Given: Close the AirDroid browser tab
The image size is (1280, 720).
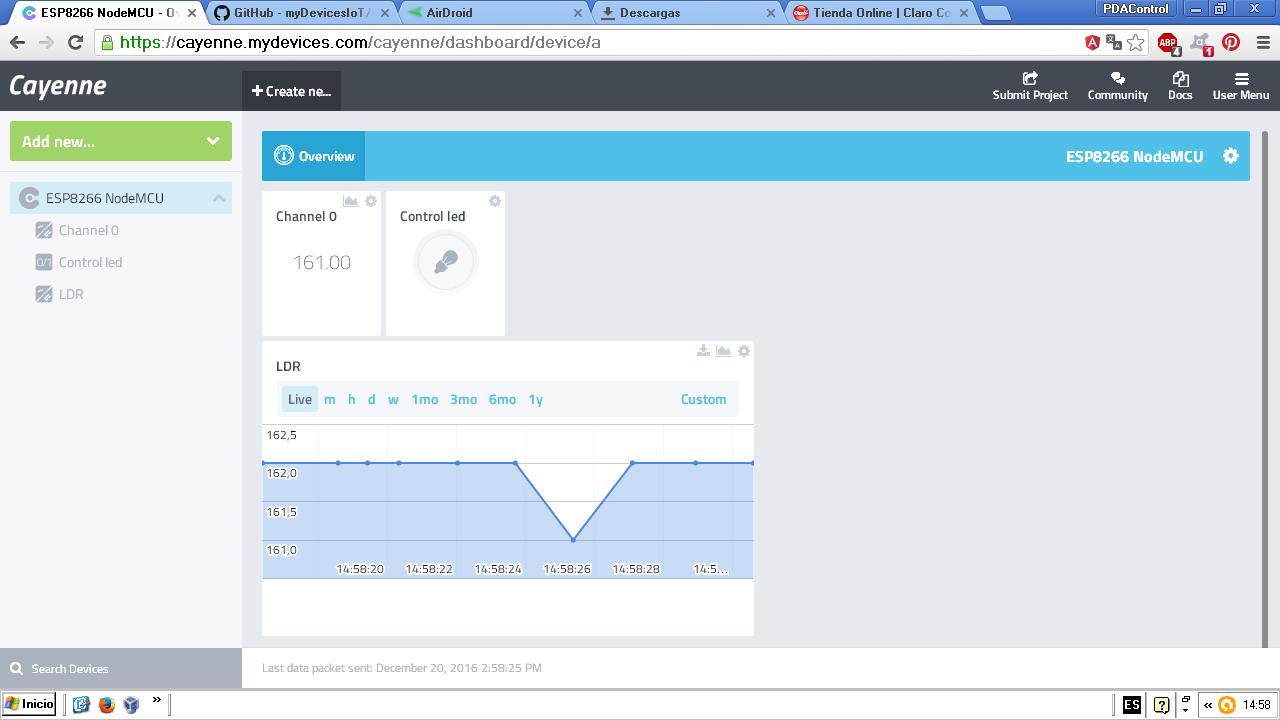Looking at the screenshot, I should point(578,13).
